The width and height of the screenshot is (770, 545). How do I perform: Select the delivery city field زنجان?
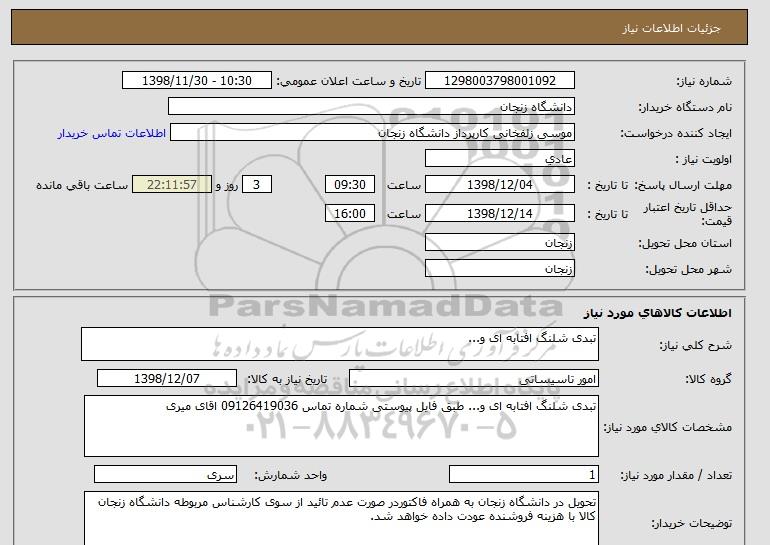point(499,269)
